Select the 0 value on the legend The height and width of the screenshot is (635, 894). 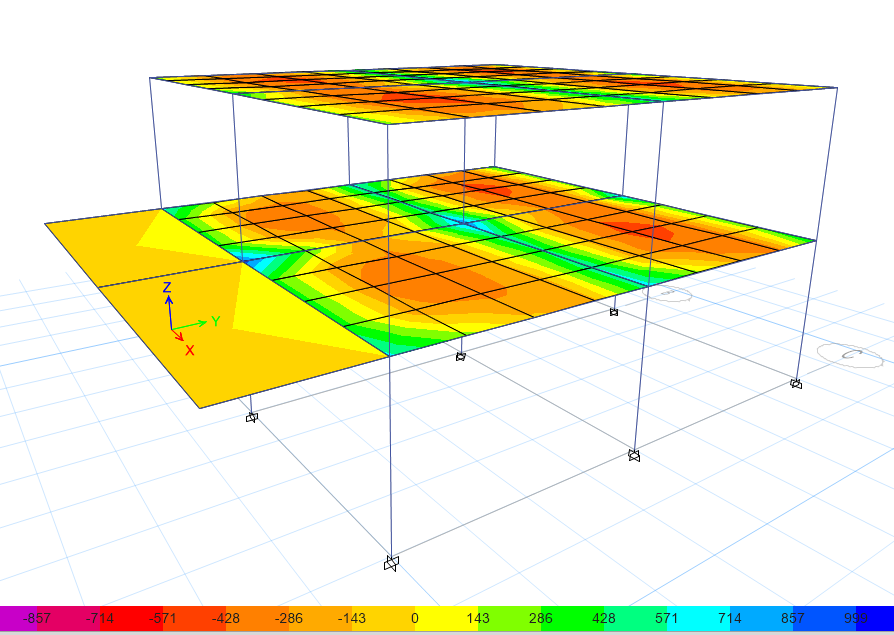[415, 618]
